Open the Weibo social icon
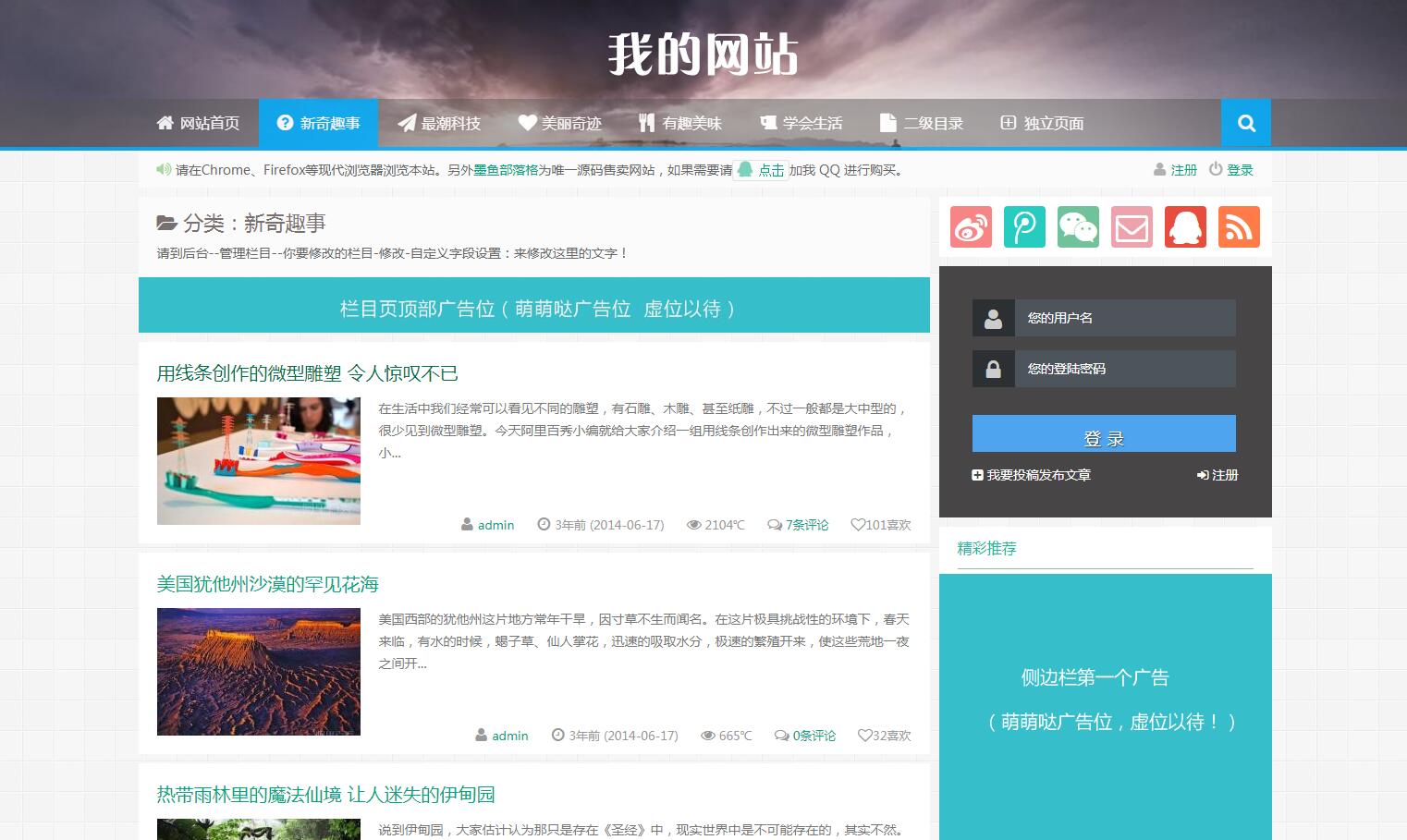The height and width of the screenshot is (840, 1407). tap(971, 226)
